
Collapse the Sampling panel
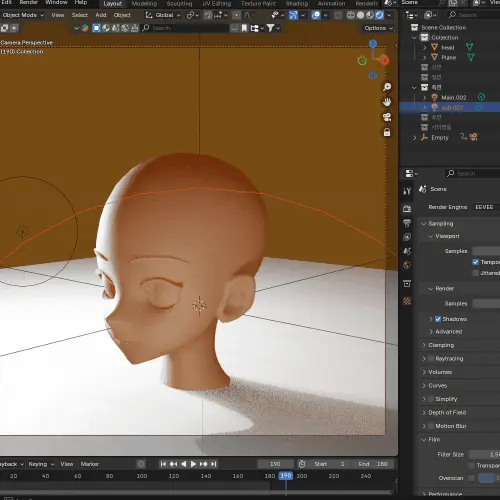(440, 223)
